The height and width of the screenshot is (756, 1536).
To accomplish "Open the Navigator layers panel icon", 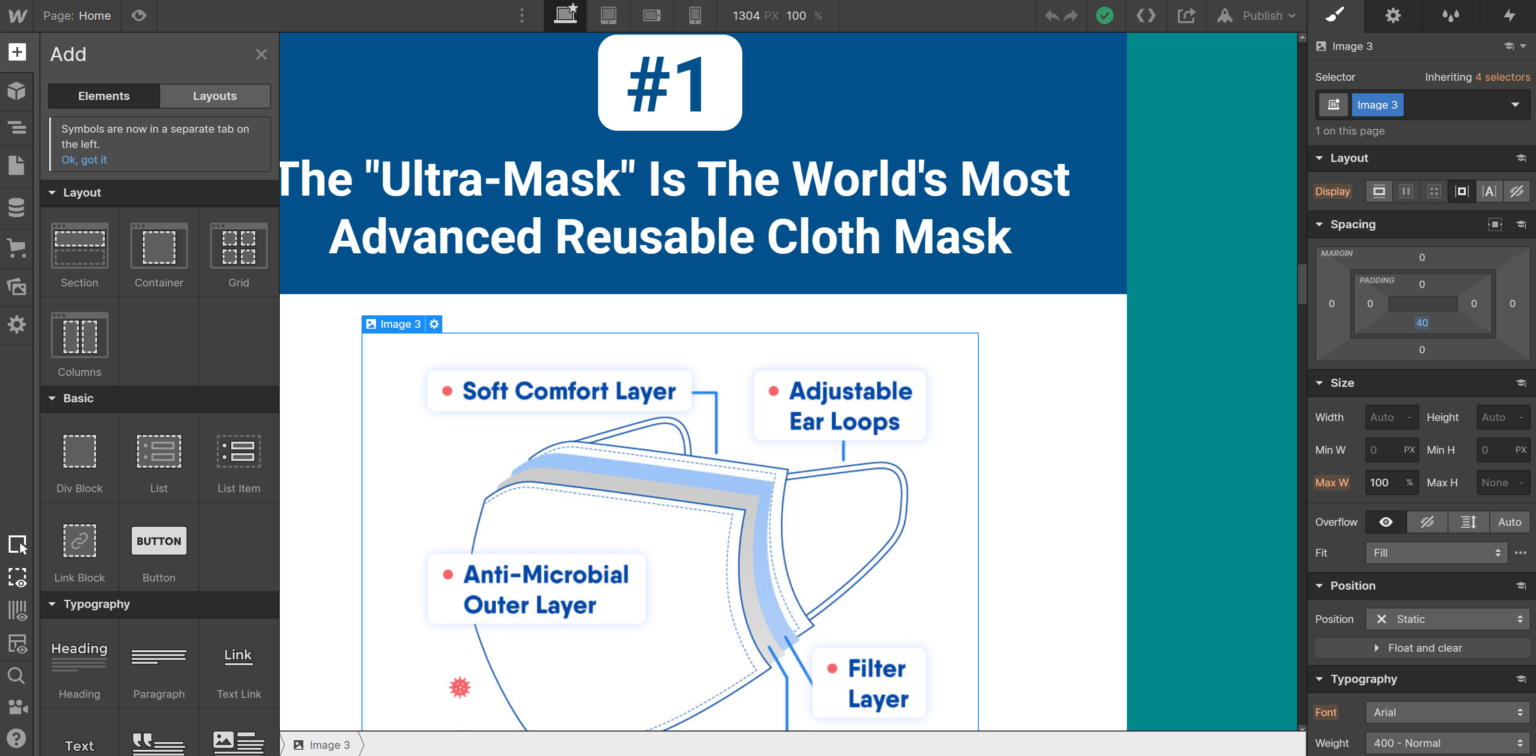I will [17, 127].
